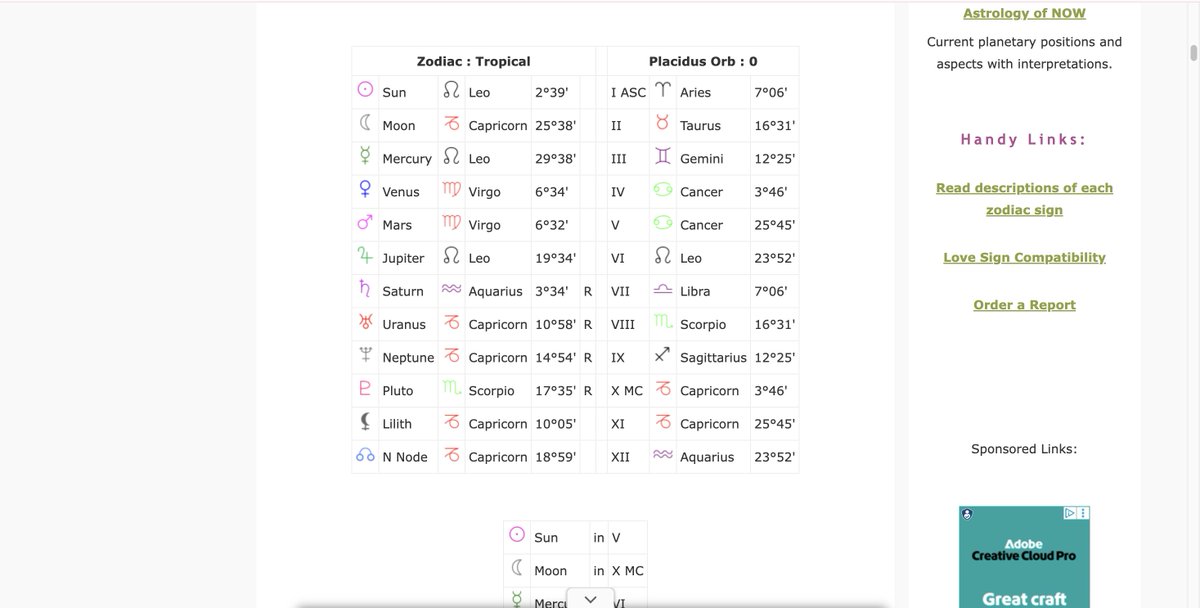
Task: Click the Venus symbol icon
Action: (x=366, y=190)
